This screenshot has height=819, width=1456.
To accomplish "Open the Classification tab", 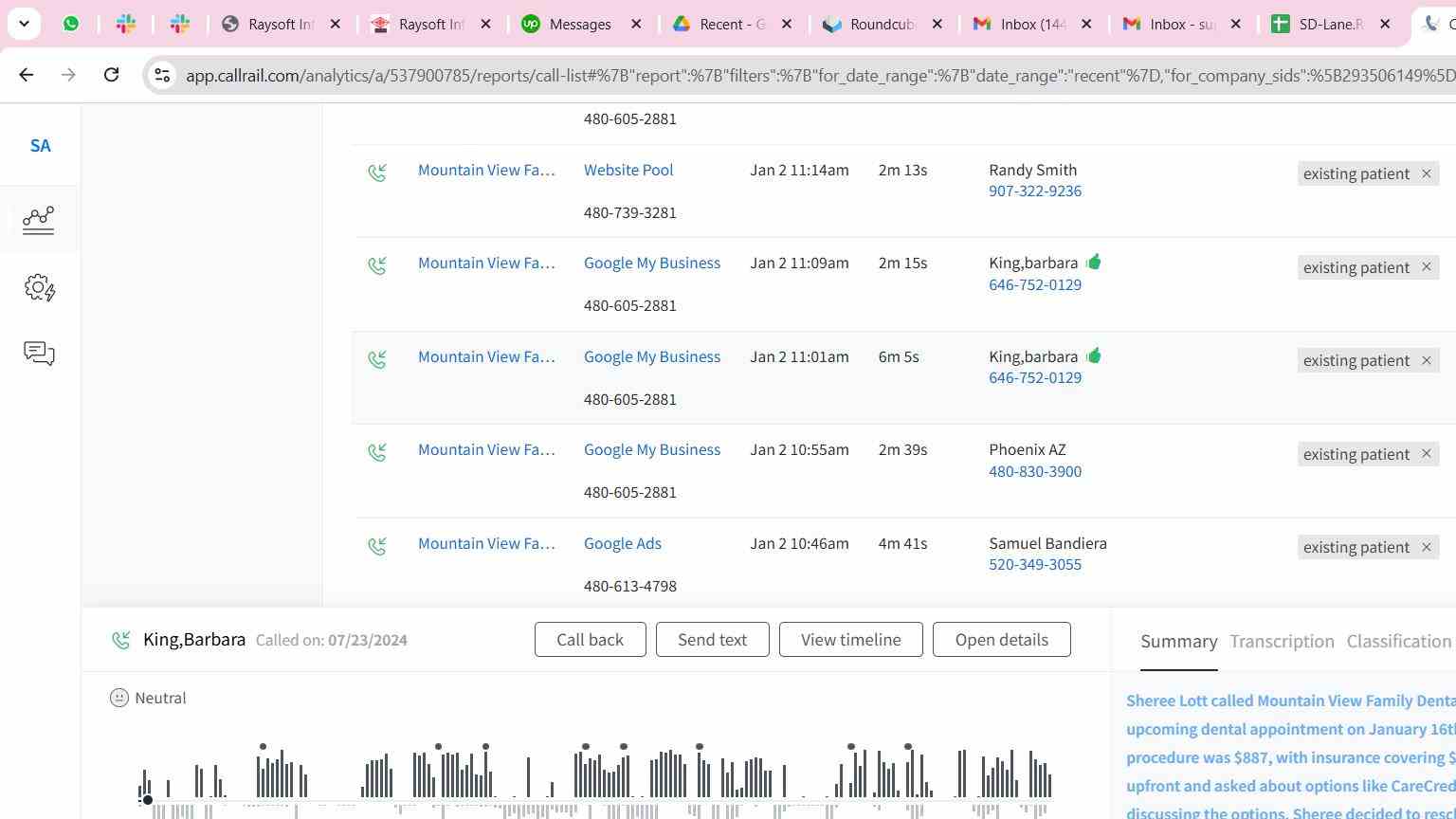I will pyautogui.click(x=1398, y=642).
